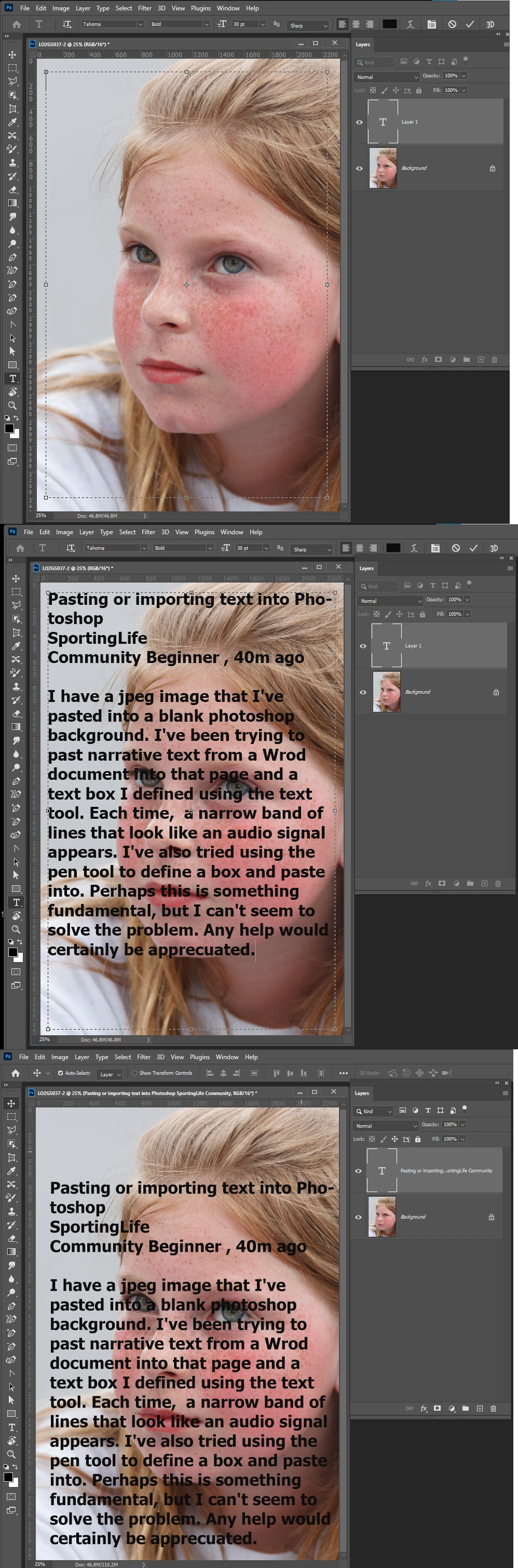Screen dimensions: 518x1568
Task: Select the Hand tool in the bottom window
Action: pos(11,1440)
